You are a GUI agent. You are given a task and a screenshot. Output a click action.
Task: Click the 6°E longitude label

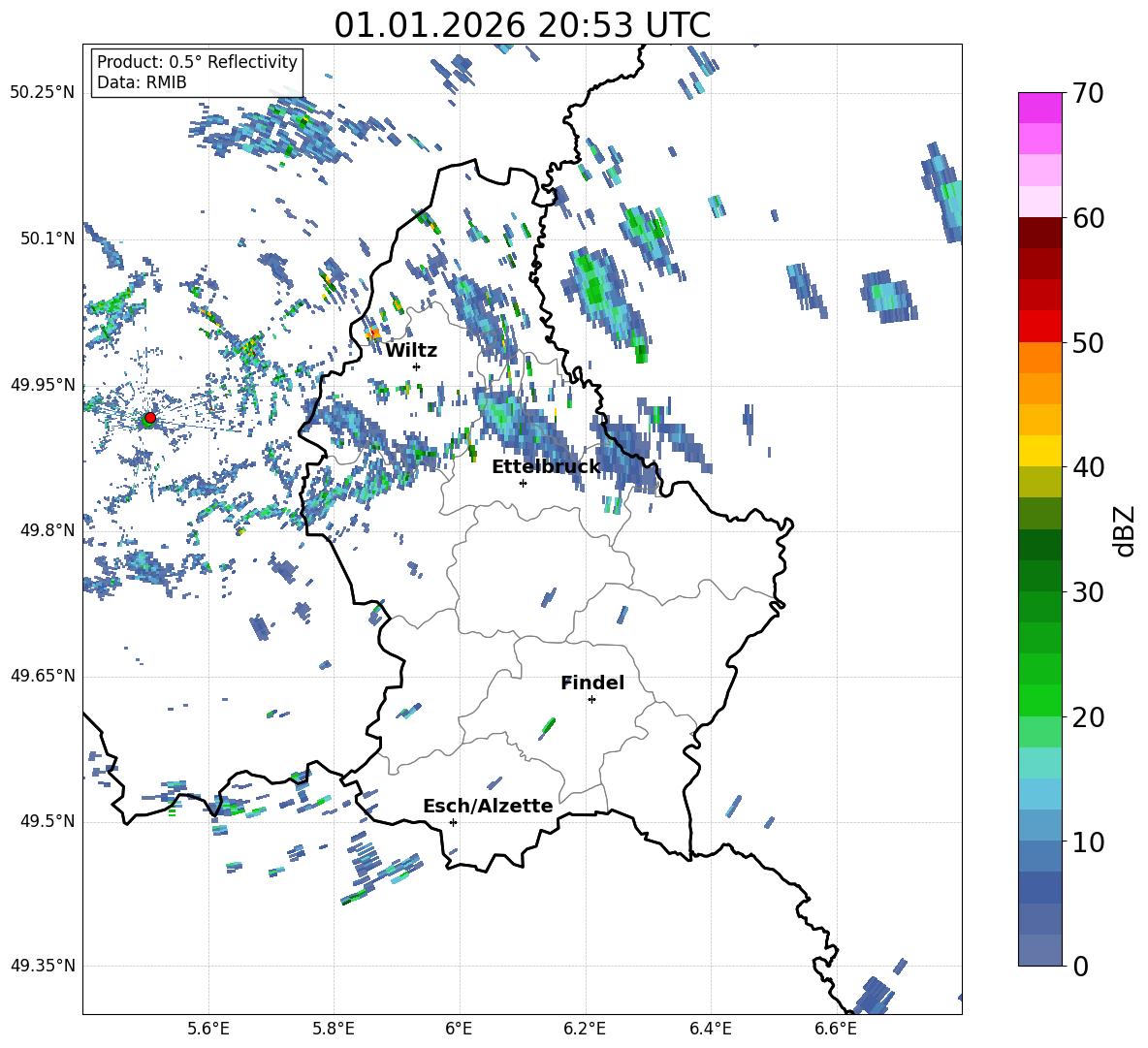click(459, 1029)
